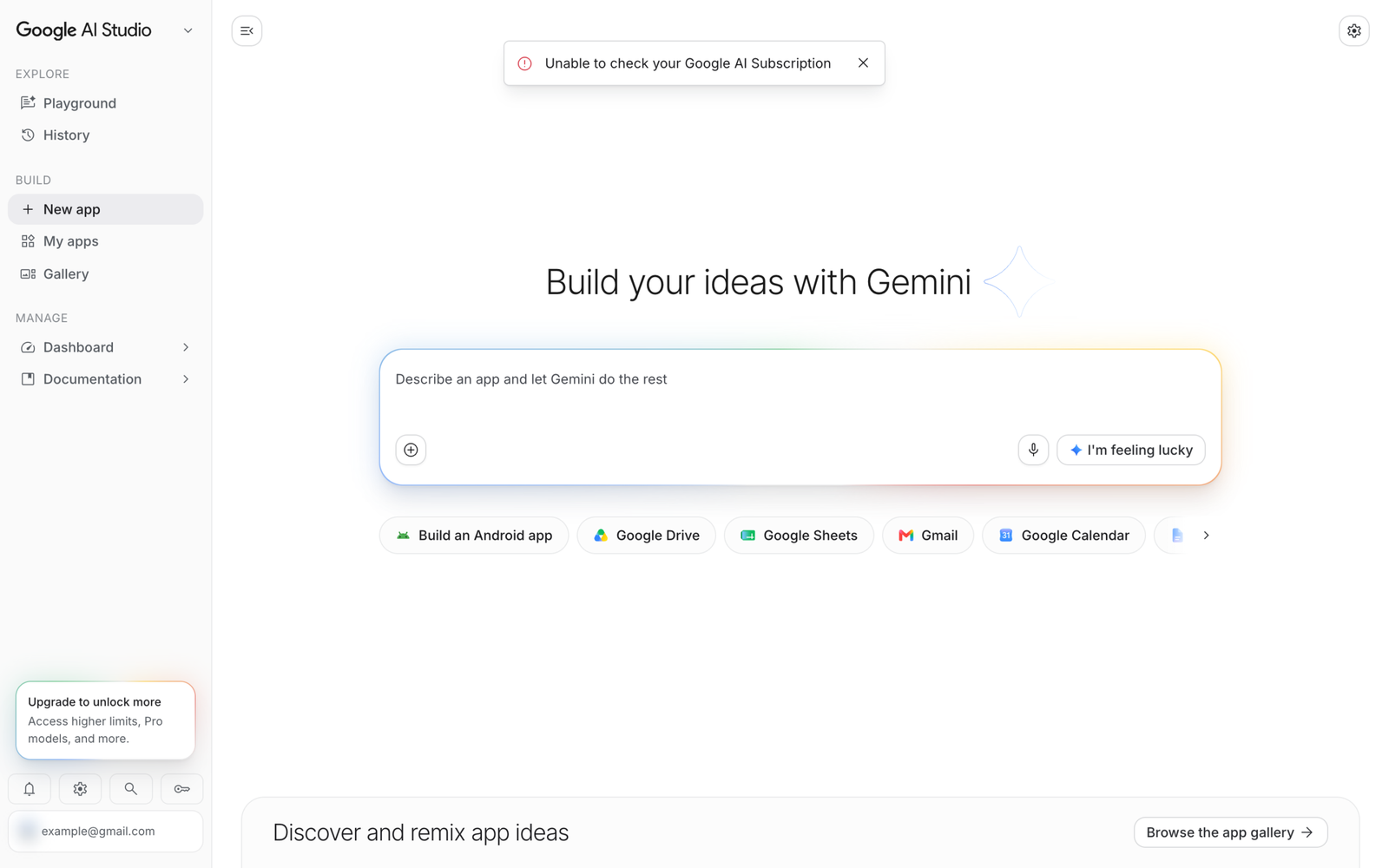Screen dimensions: 1389x868
Task: Dismiss the subscription error notification
Action: [863, 62]
